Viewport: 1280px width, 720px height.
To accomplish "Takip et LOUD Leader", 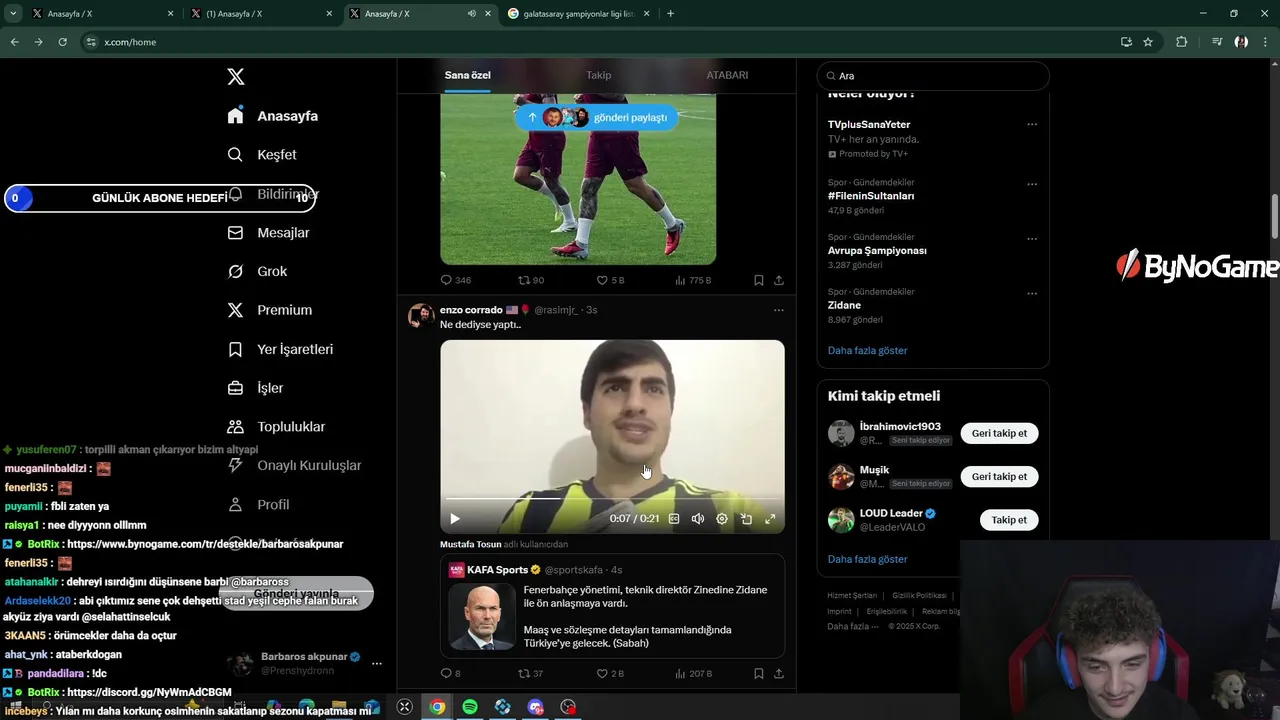I will [x=1009, y=520].
